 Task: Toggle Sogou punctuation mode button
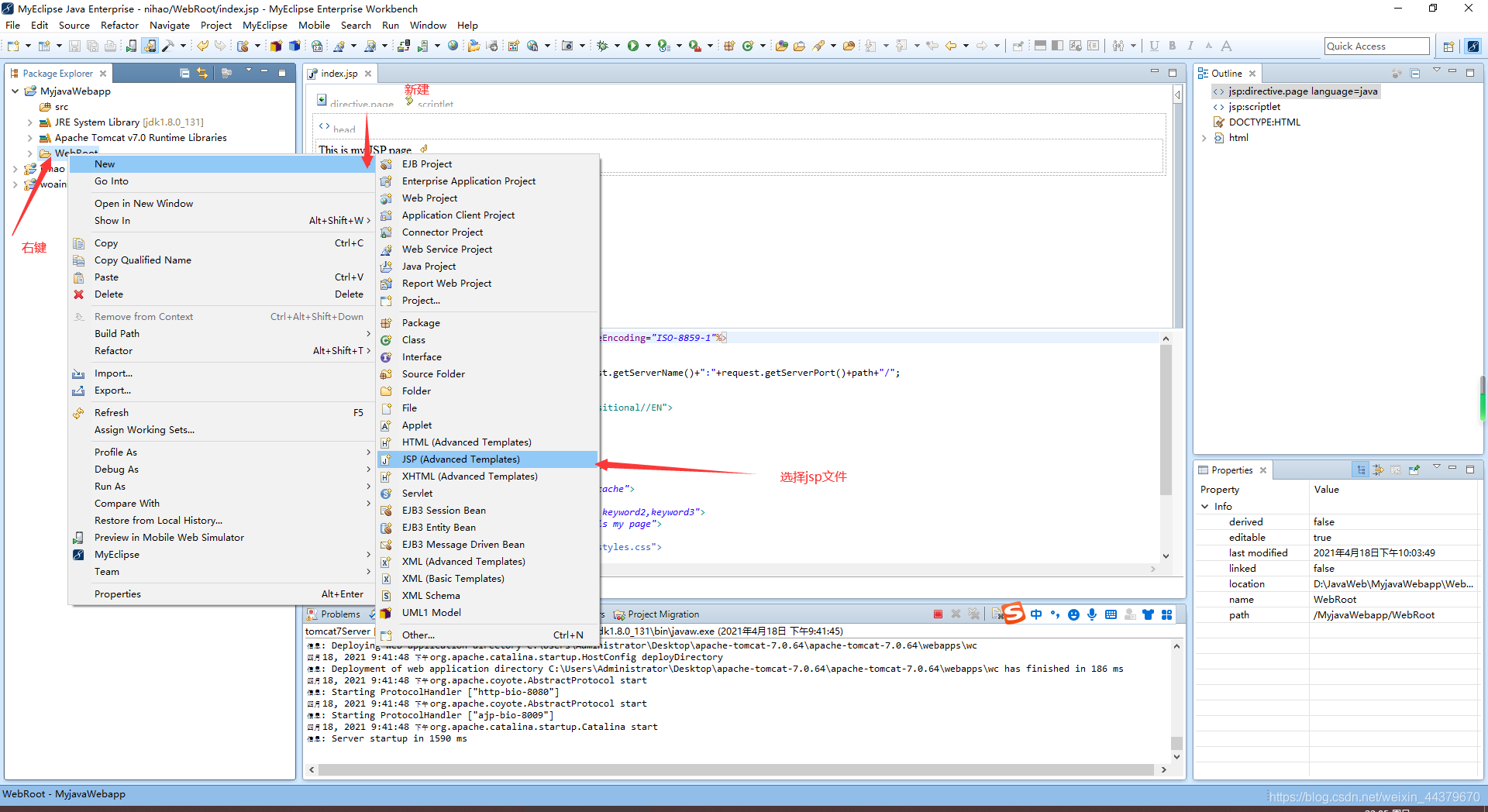(1055, 614)
